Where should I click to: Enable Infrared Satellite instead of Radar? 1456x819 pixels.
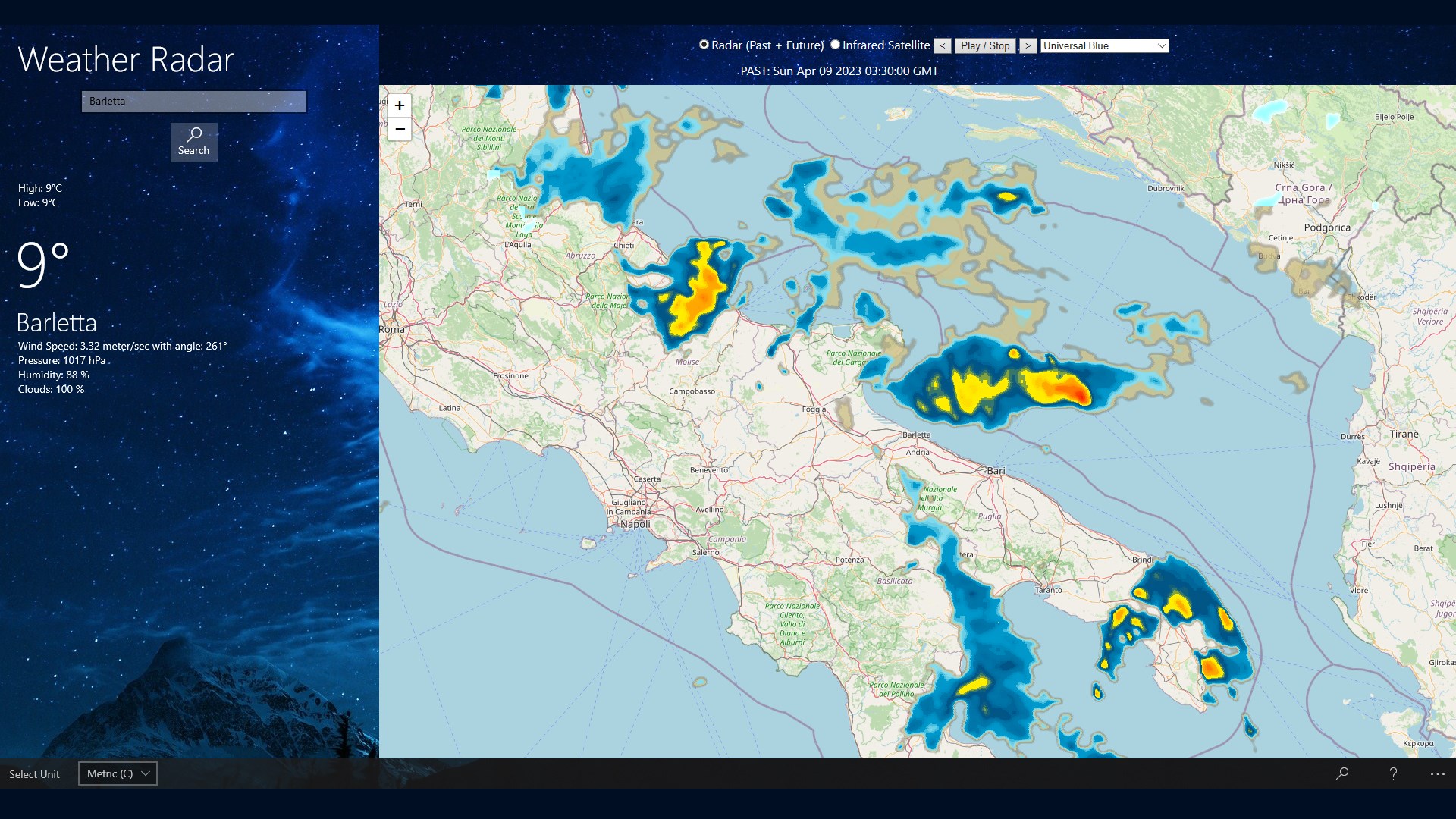point(836,45)
